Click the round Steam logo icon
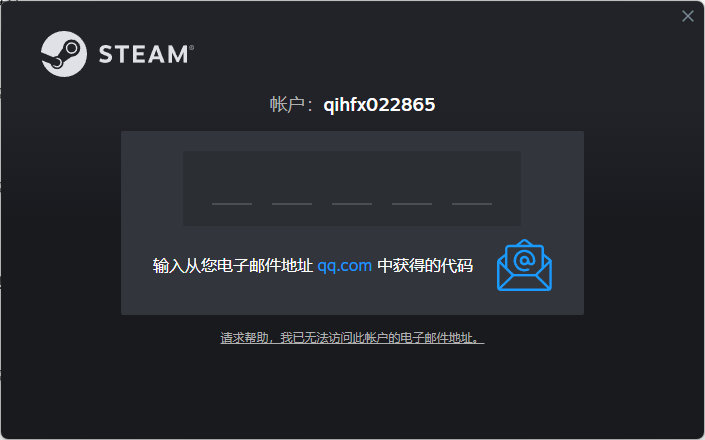 64,54
